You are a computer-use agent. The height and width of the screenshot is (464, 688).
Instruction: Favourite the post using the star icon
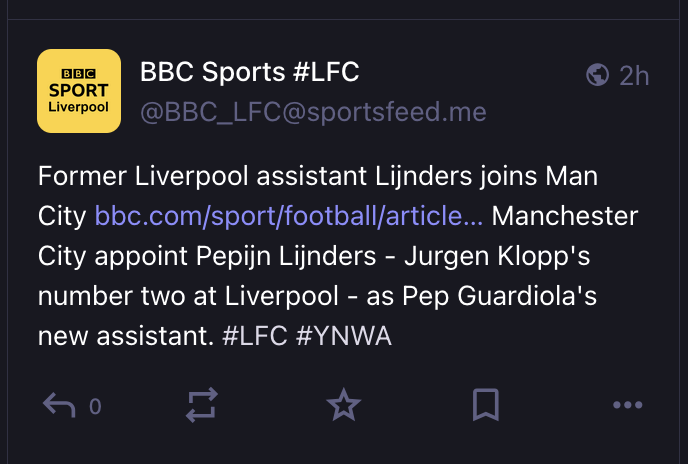[x=344, y=405]
